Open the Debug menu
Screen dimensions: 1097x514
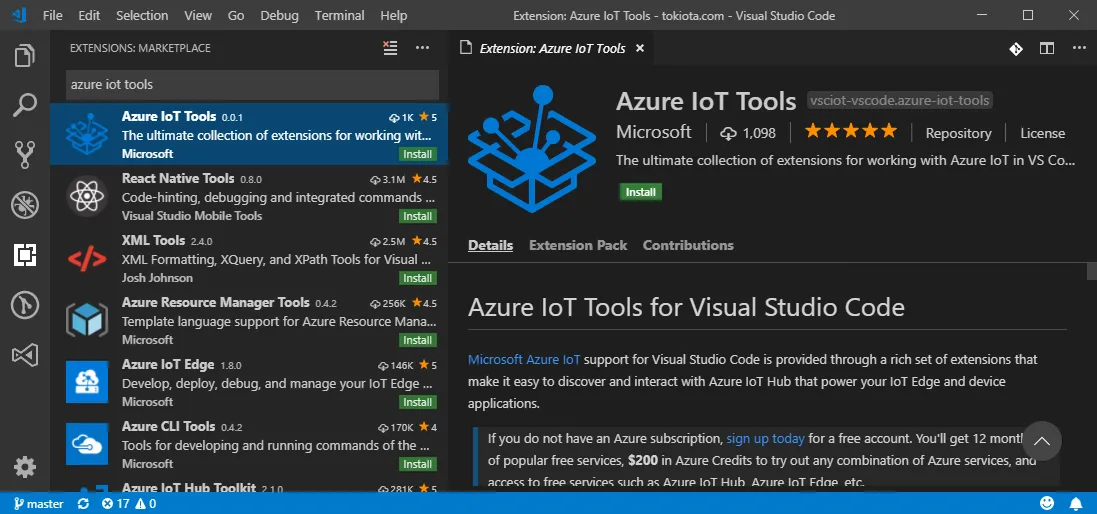(279, 15)
